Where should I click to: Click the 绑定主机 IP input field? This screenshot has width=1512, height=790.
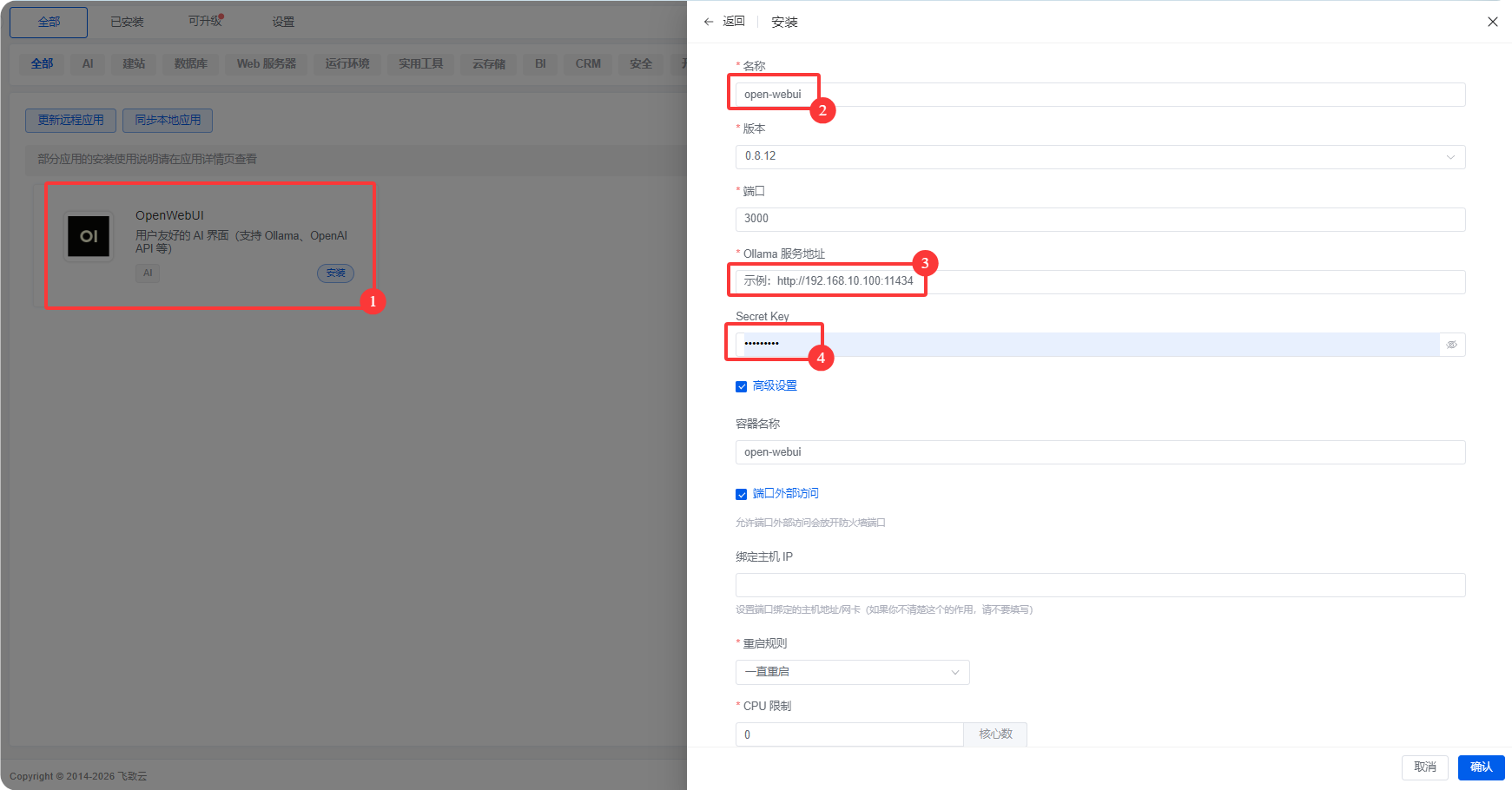[1099, 585]
